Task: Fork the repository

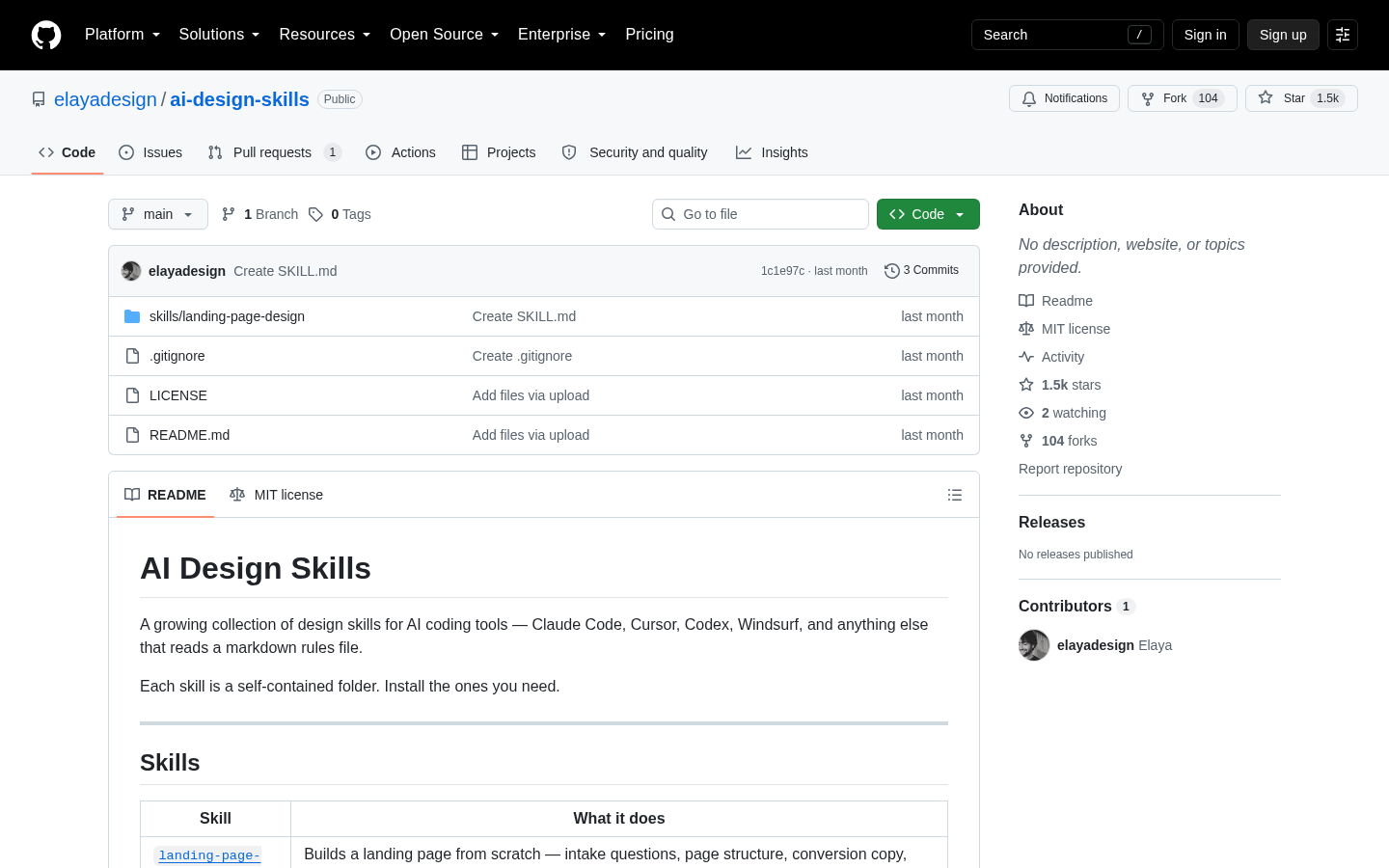Action: click(1182, 98)
